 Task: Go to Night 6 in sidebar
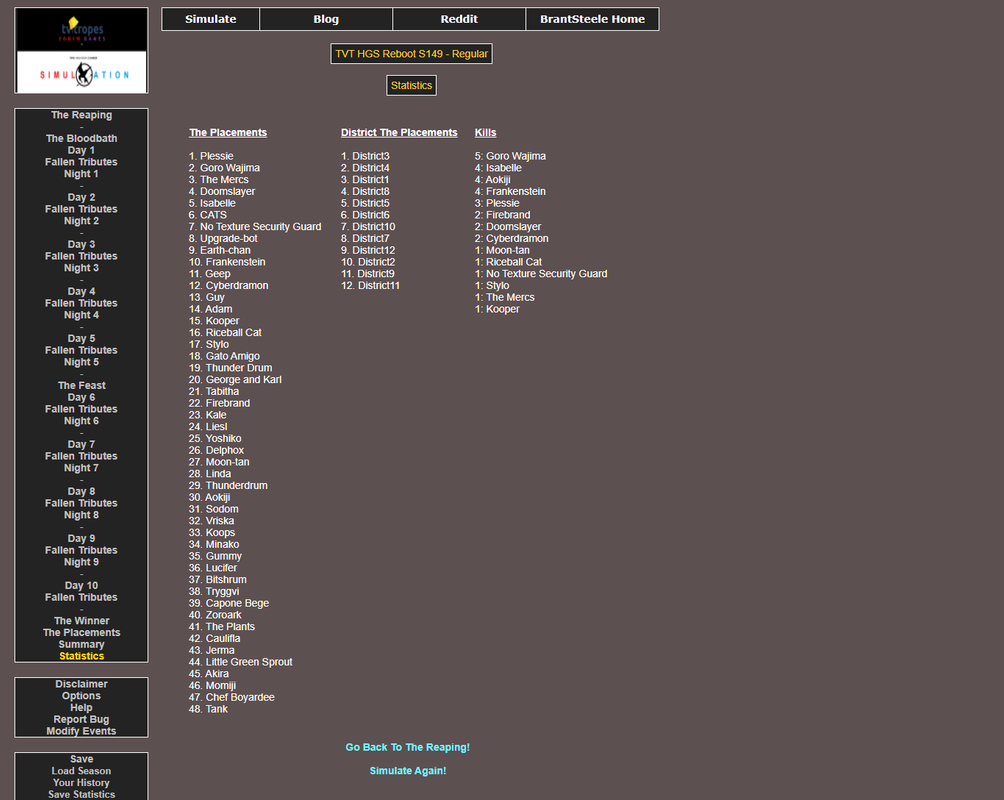point(81,421)
